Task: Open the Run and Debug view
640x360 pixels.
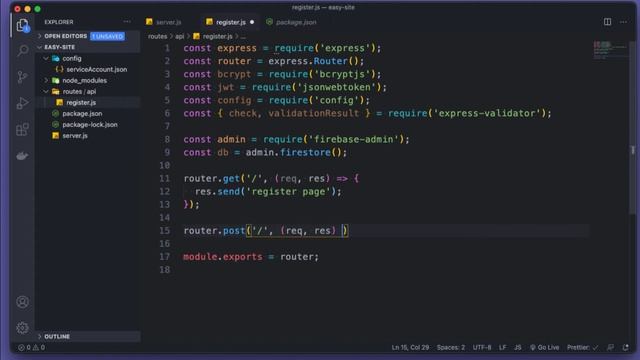Action: point(22,103)
